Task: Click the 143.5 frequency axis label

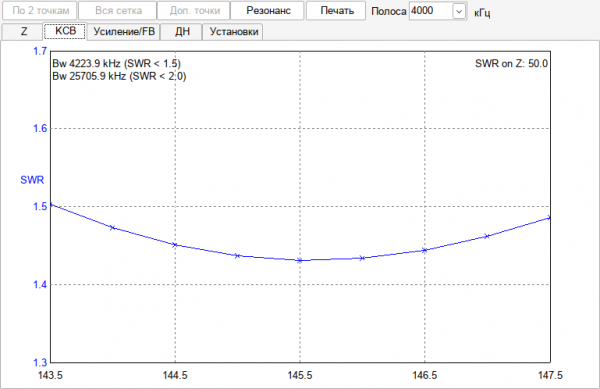Action: (50, 375)
